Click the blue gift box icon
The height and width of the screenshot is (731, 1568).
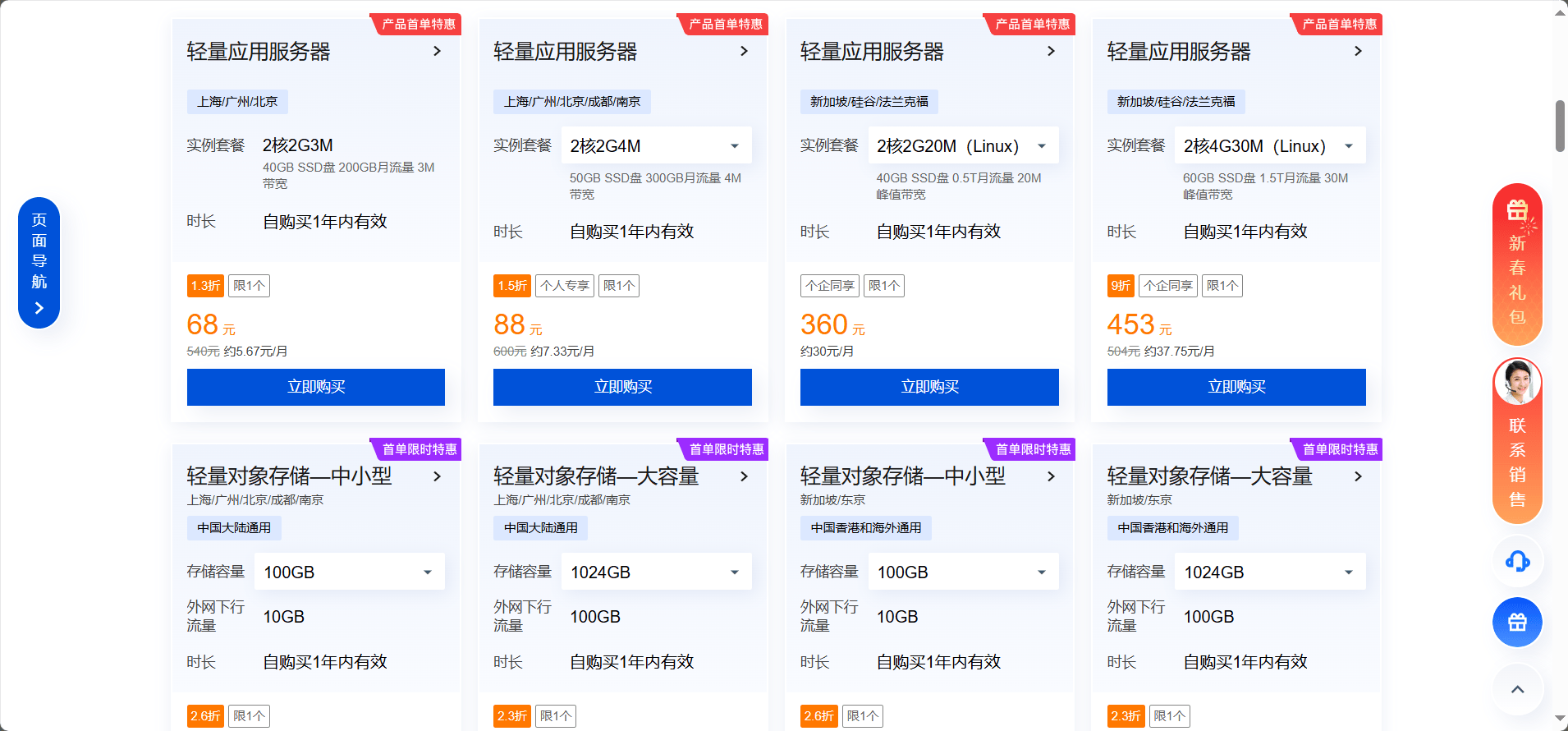point(1517,622)
